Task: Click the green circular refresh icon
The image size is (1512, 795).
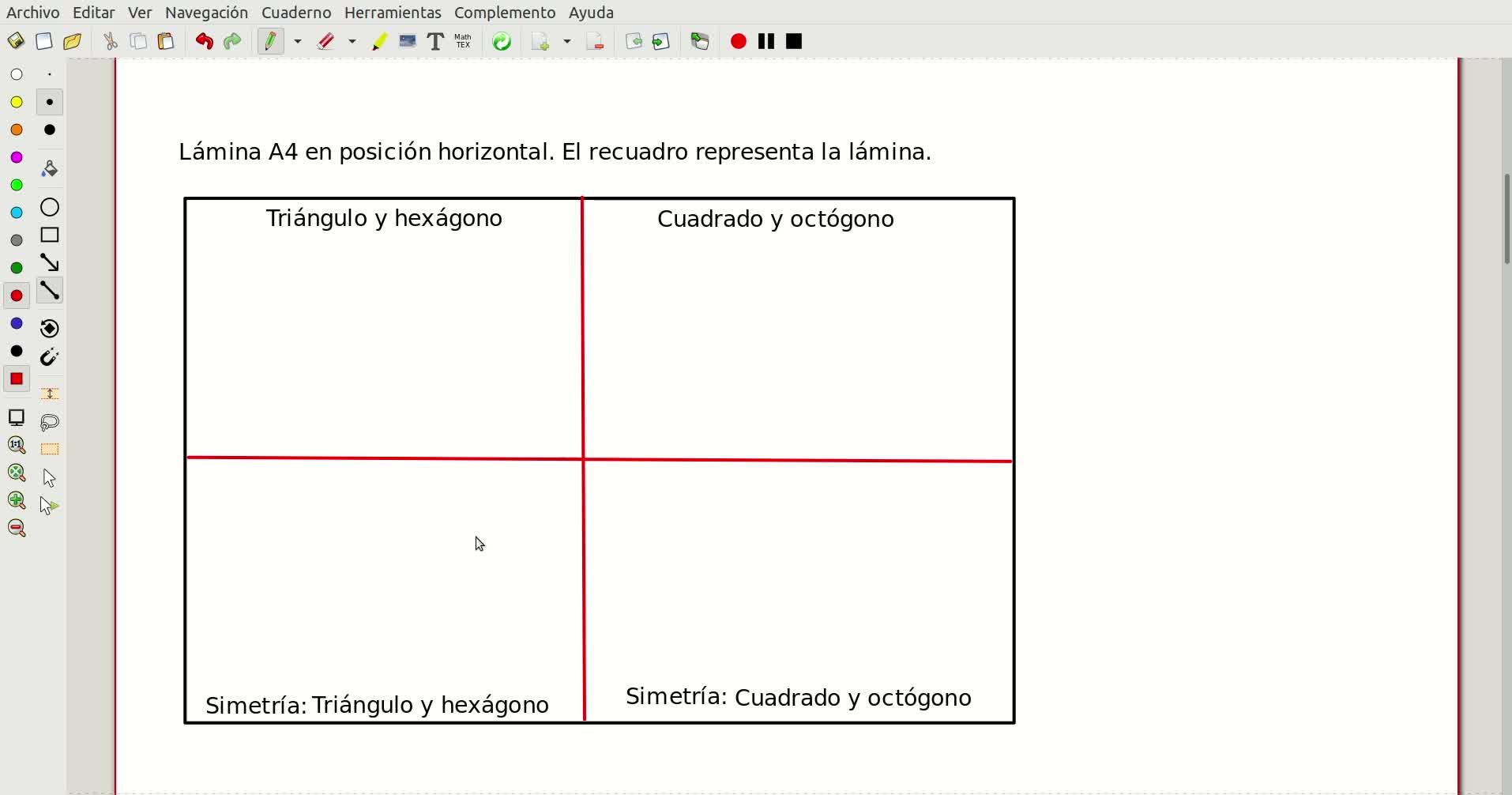Action: tap(502, 41)
